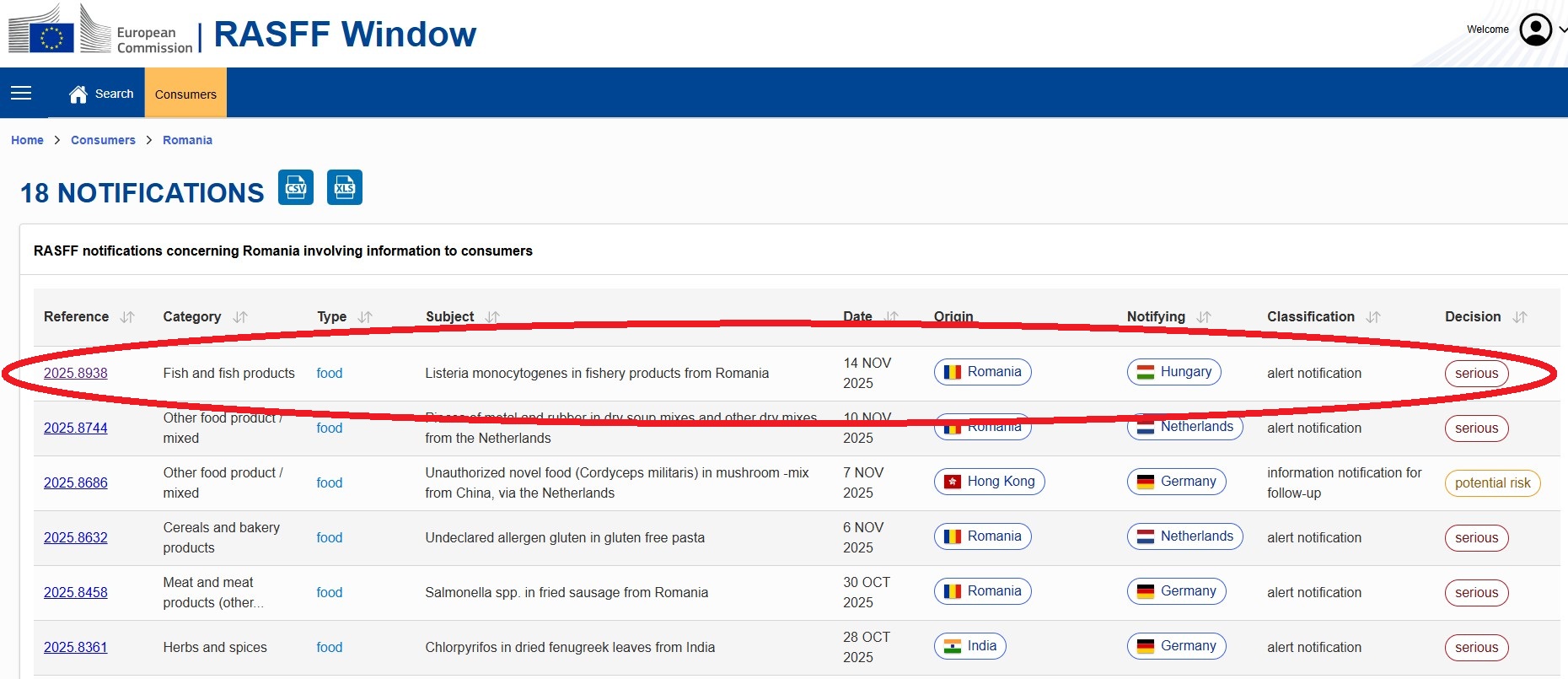Click the home Search icon
The height and width of the screenshot is (679, 1568).
click(x=78, y=94)
